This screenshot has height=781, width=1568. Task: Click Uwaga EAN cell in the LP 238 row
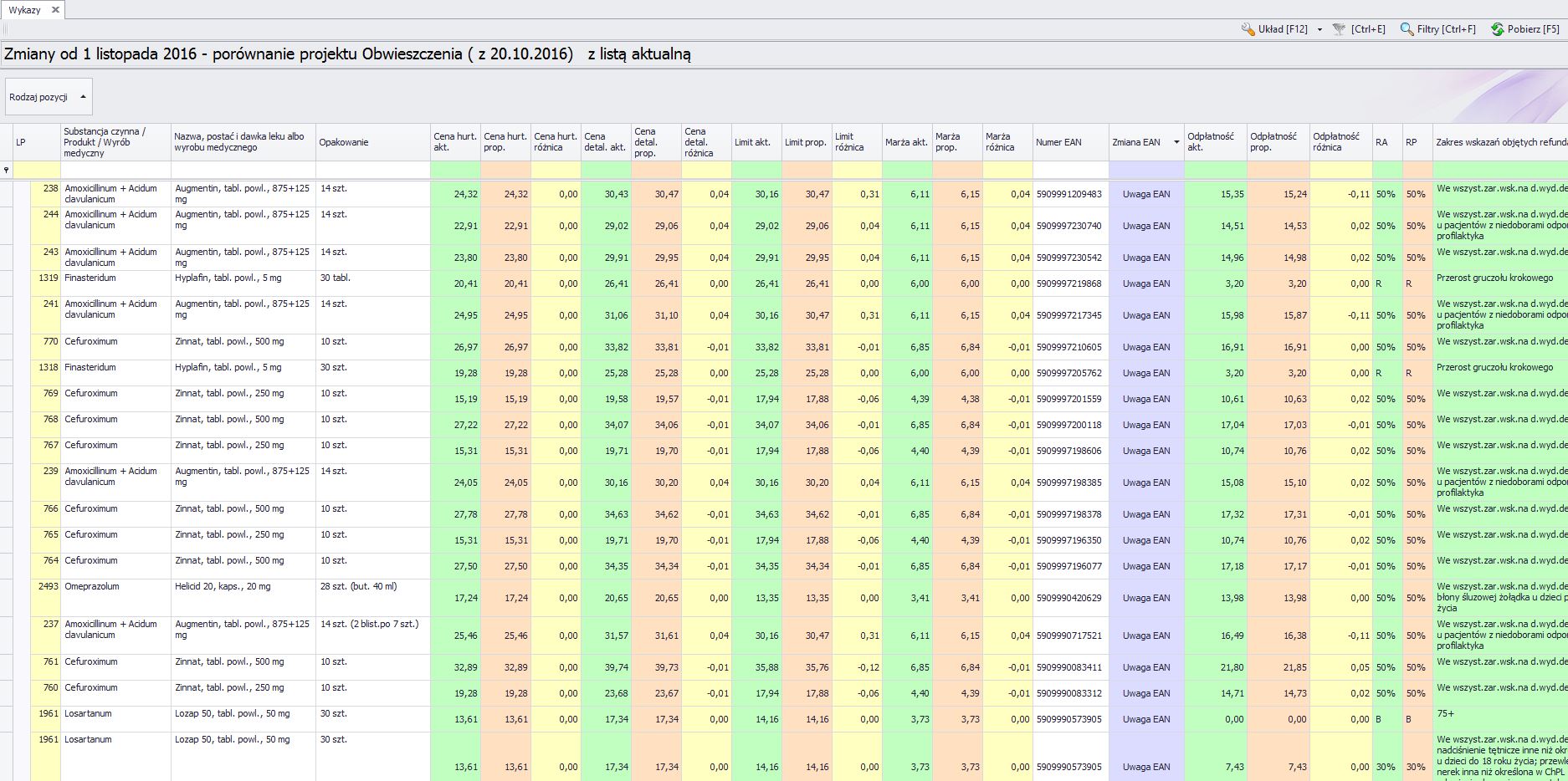click(x=1145, y=194)
